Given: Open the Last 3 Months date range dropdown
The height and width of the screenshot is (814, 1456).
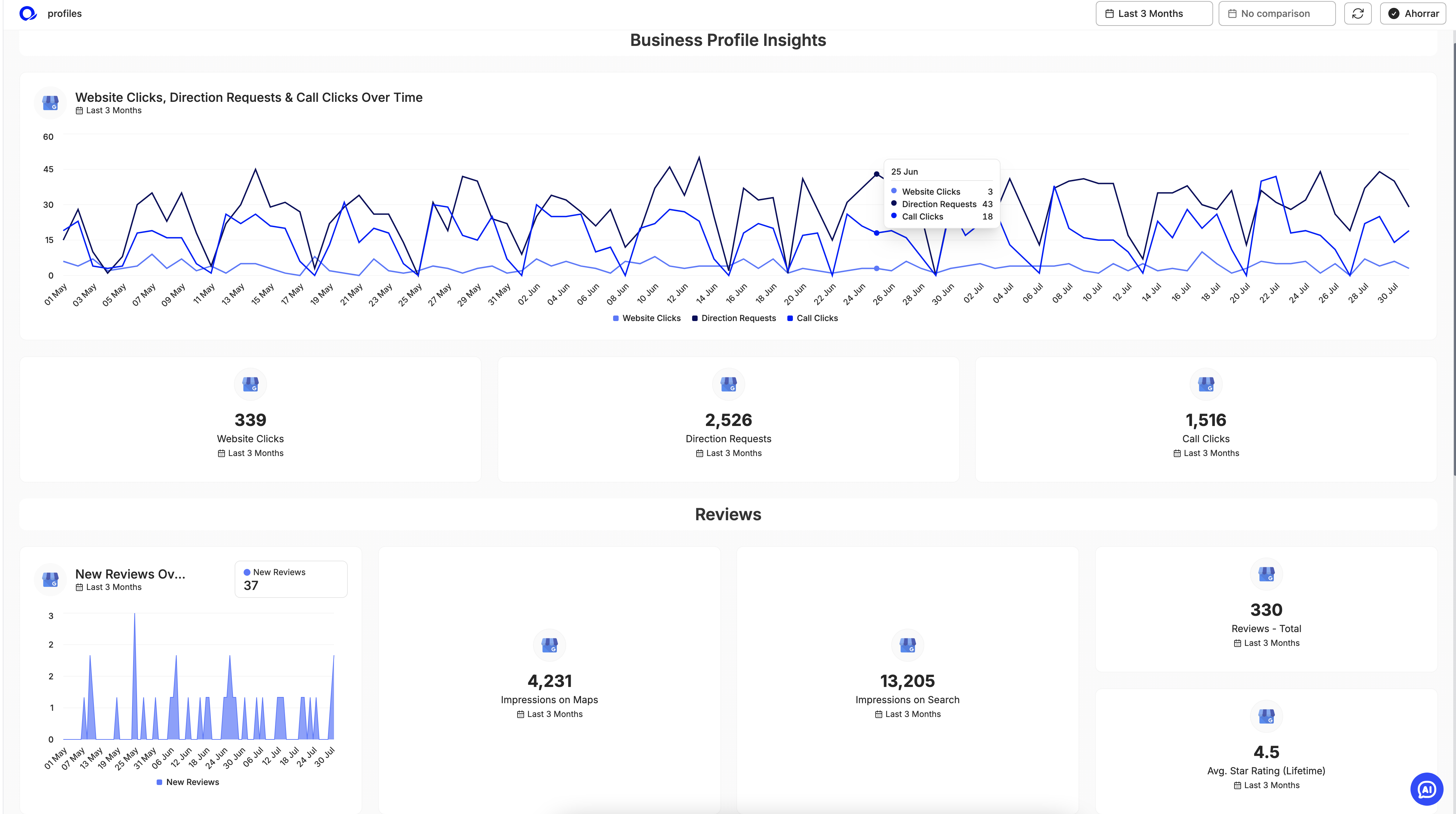Looking at the screenshot, I should [x=1154, y=13].
